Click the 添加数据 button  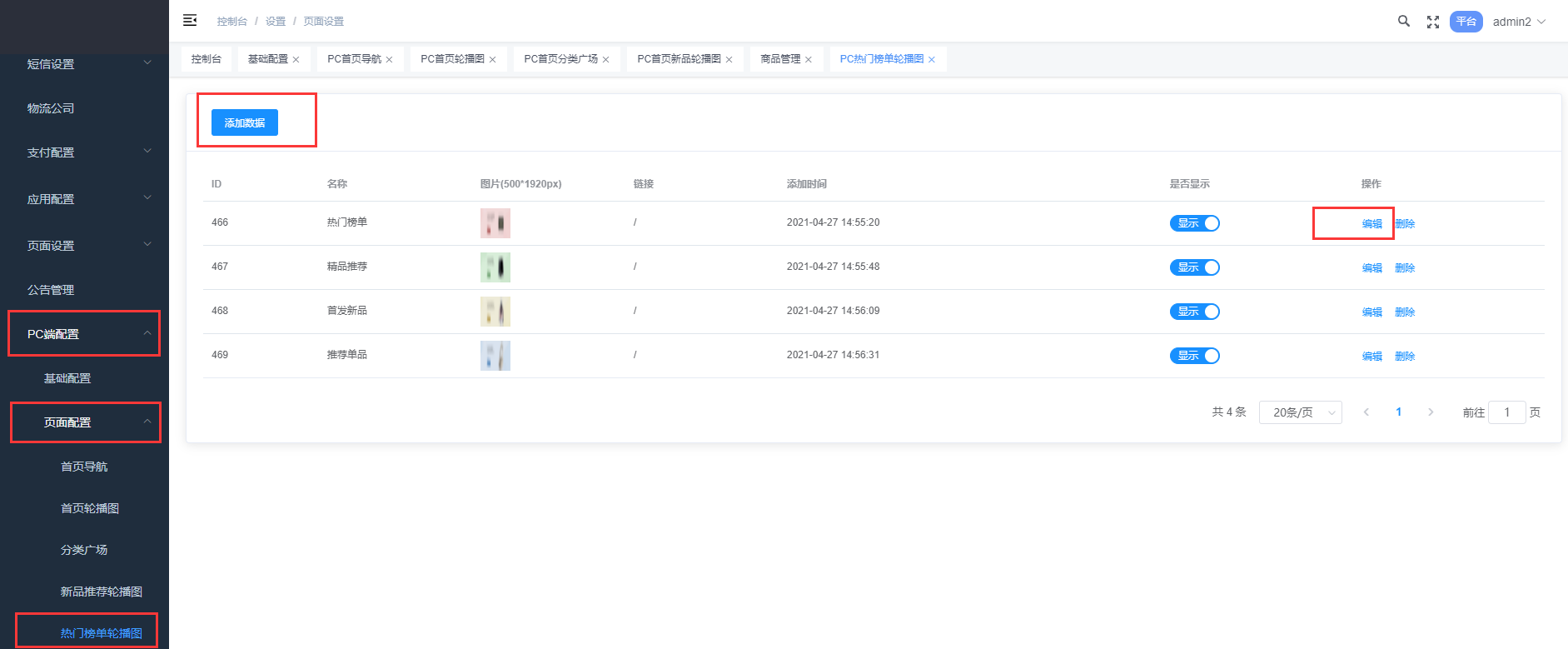[x=244, y=122]
